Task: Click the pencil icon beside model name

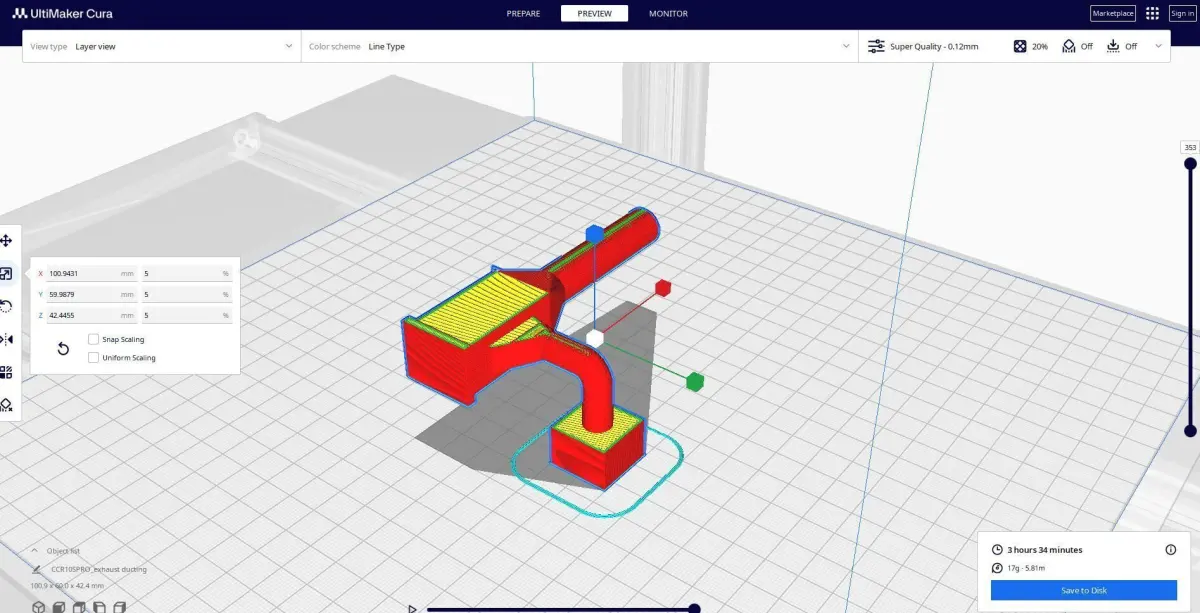Action: [37, 569]
